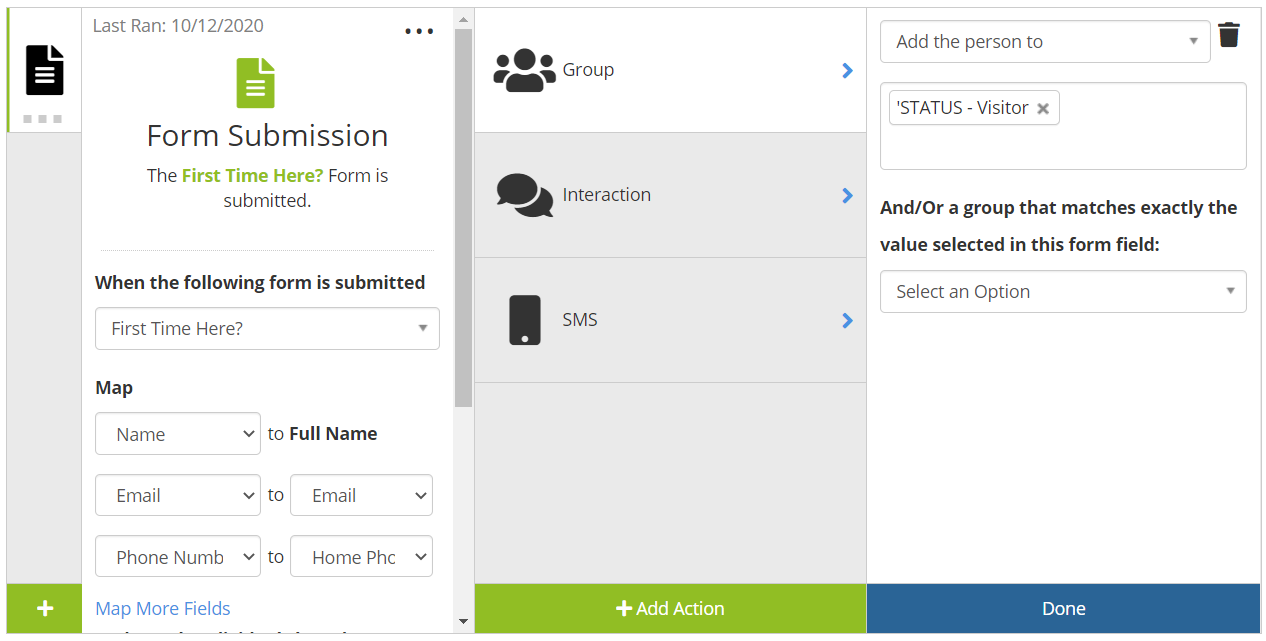Click the black form document icon in sidebar
This screenshot has height=641, width=1266.
point(44,70)
